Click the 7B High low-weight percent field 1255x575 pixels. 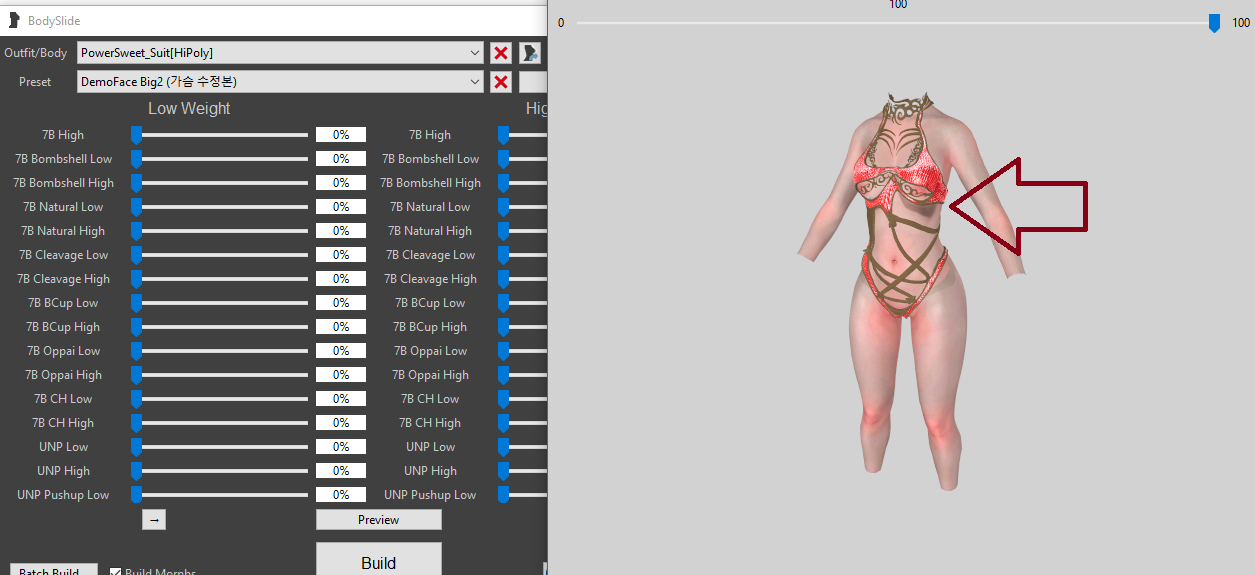click(341, 135)
